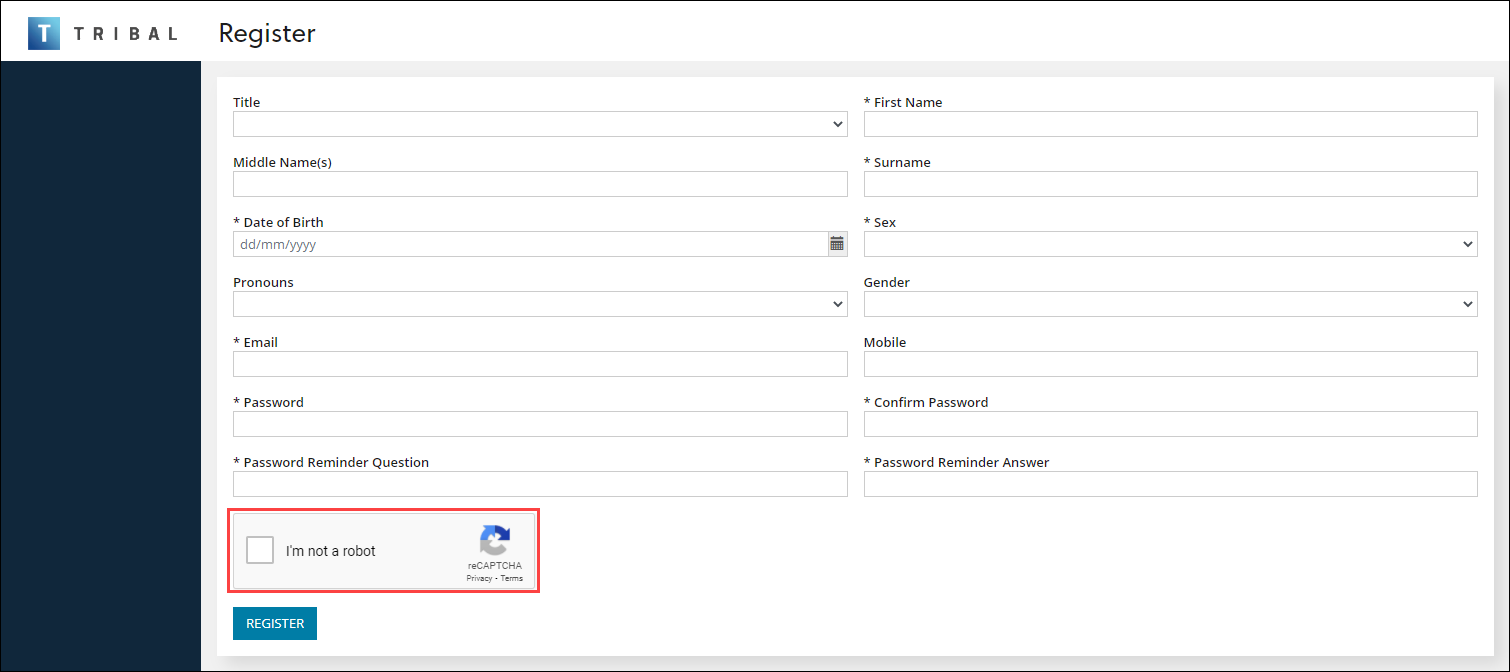This screenshot has width=1510, height=672.
Task: Expand the Sex dropdown
Action: tap(1170, 244)
